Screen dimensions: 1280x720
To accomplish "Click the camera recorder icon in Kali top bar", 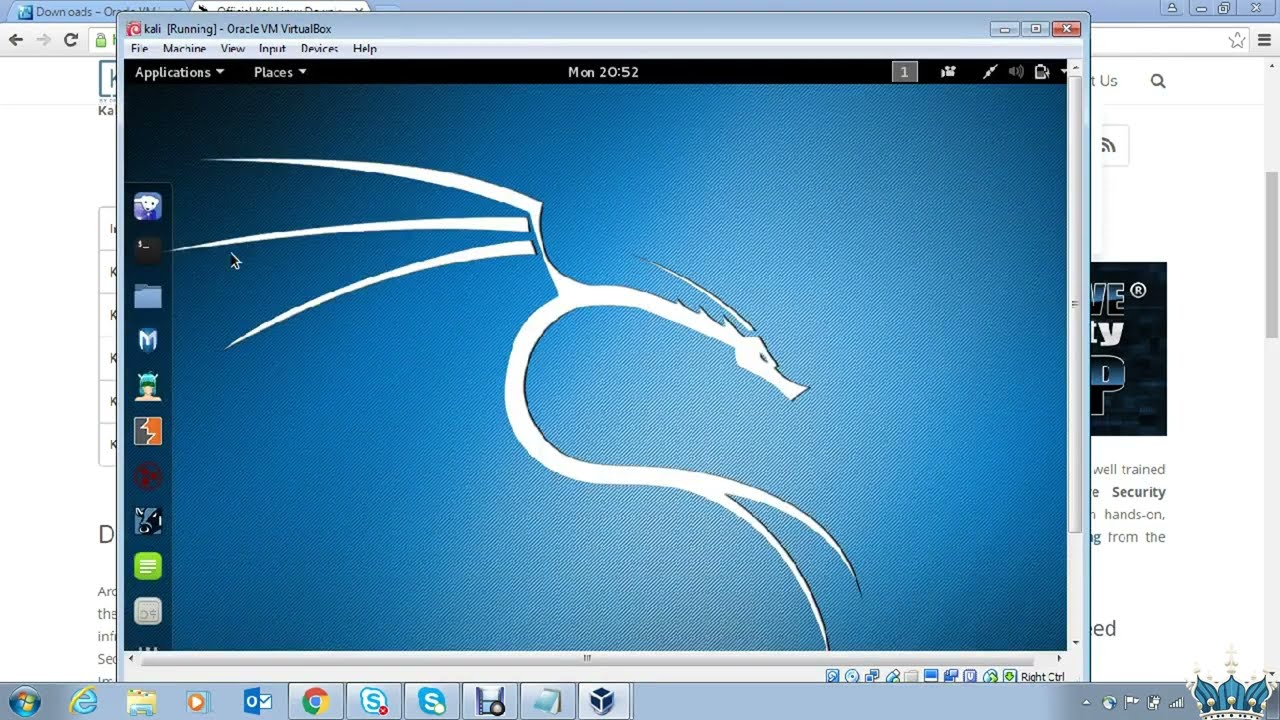I will tap(948, 72).
